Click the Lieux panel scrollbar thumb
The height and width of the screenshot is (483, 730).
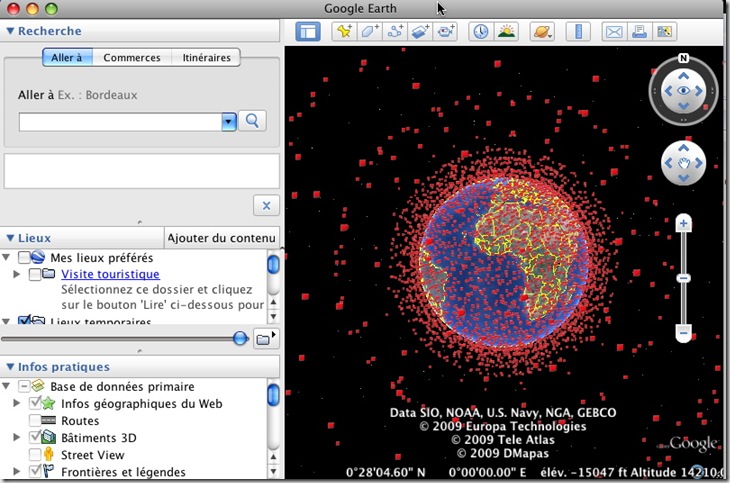(273, 265)
